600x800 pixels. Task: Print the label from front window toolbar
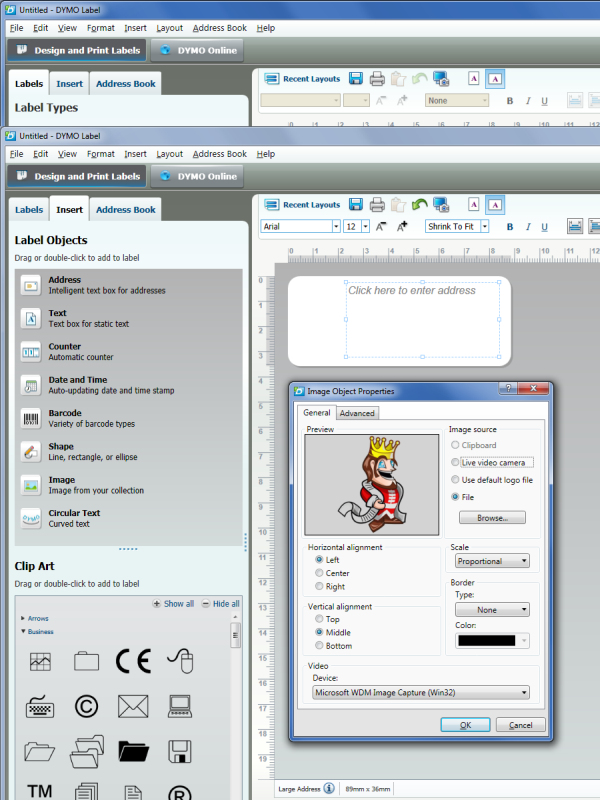click(377, 205)
